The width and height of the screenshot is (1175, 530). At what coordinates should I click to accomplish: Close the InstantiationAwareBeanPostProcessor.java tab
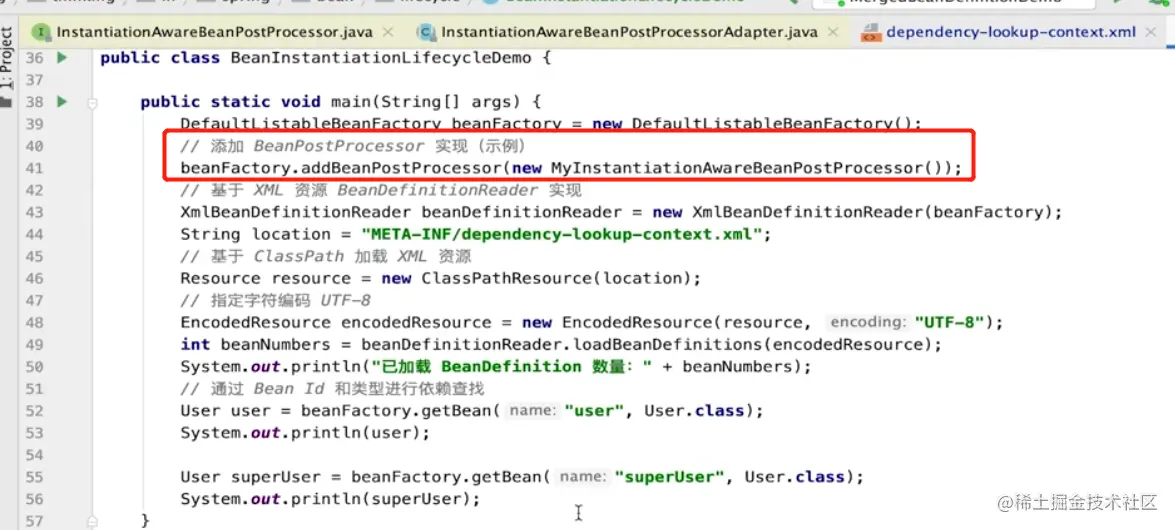[x=387, y=32]
